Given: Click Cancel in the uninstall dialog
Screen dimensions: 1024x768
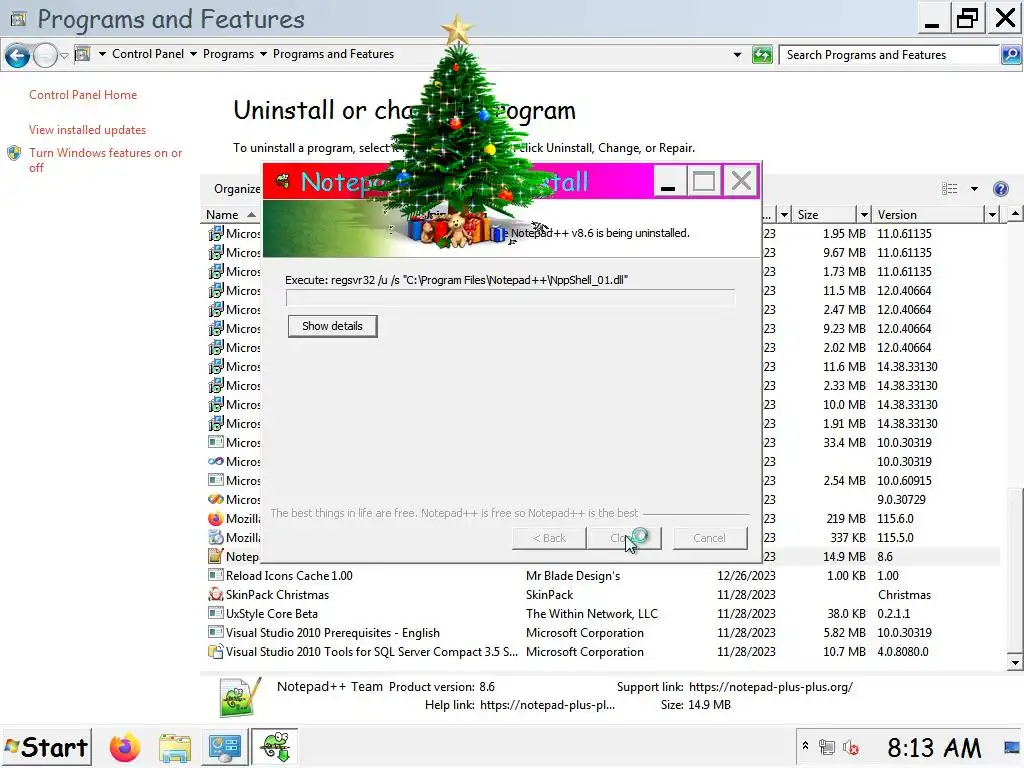Looking at the screenshot, I should coord(709,538).
